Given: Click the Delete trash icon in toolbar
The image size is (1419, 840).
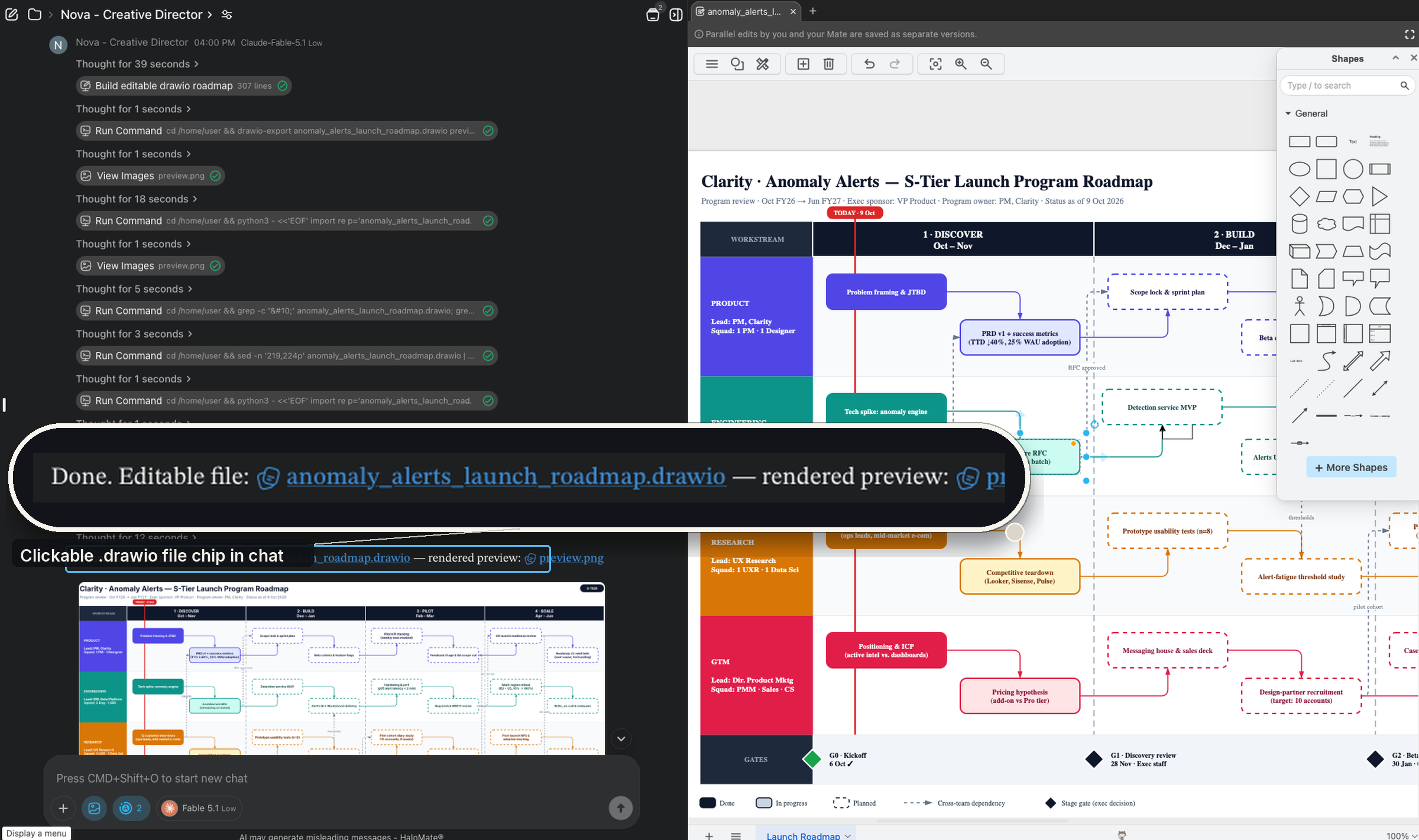Looking at the screenshot, I should point(829,64).
